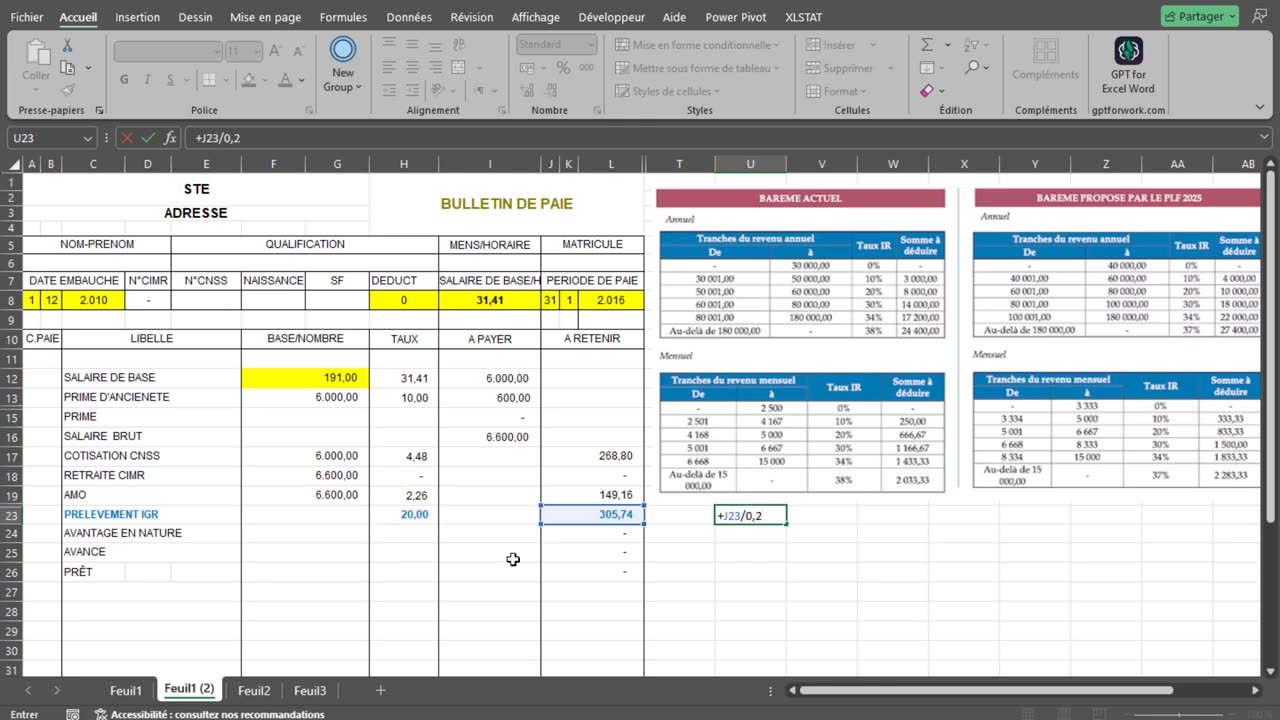This screenshot has width=1280, height=720.
Task: Click the Find magnifier icon
Action: click(x=971, y=68)
